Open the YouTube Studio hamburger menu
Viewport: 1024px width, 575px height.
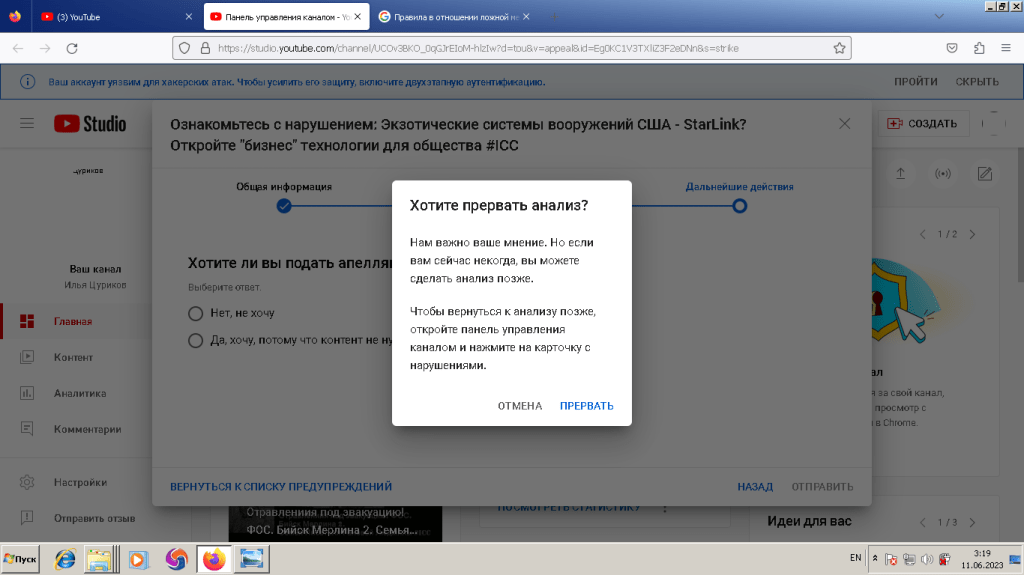(27, 124)
